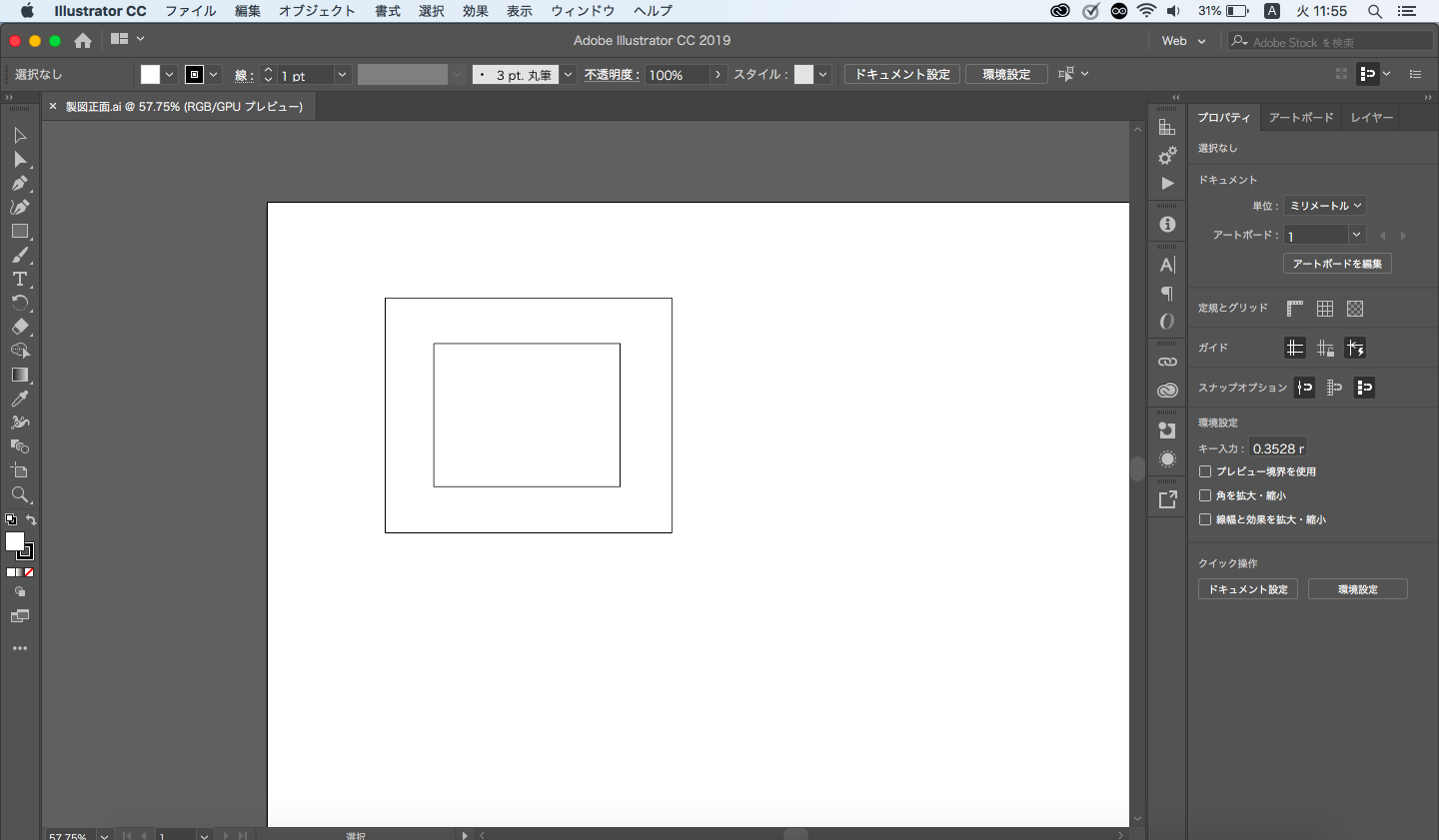
Task: Expand the opacity slider arrow
Action: click(x=718, y=75)
